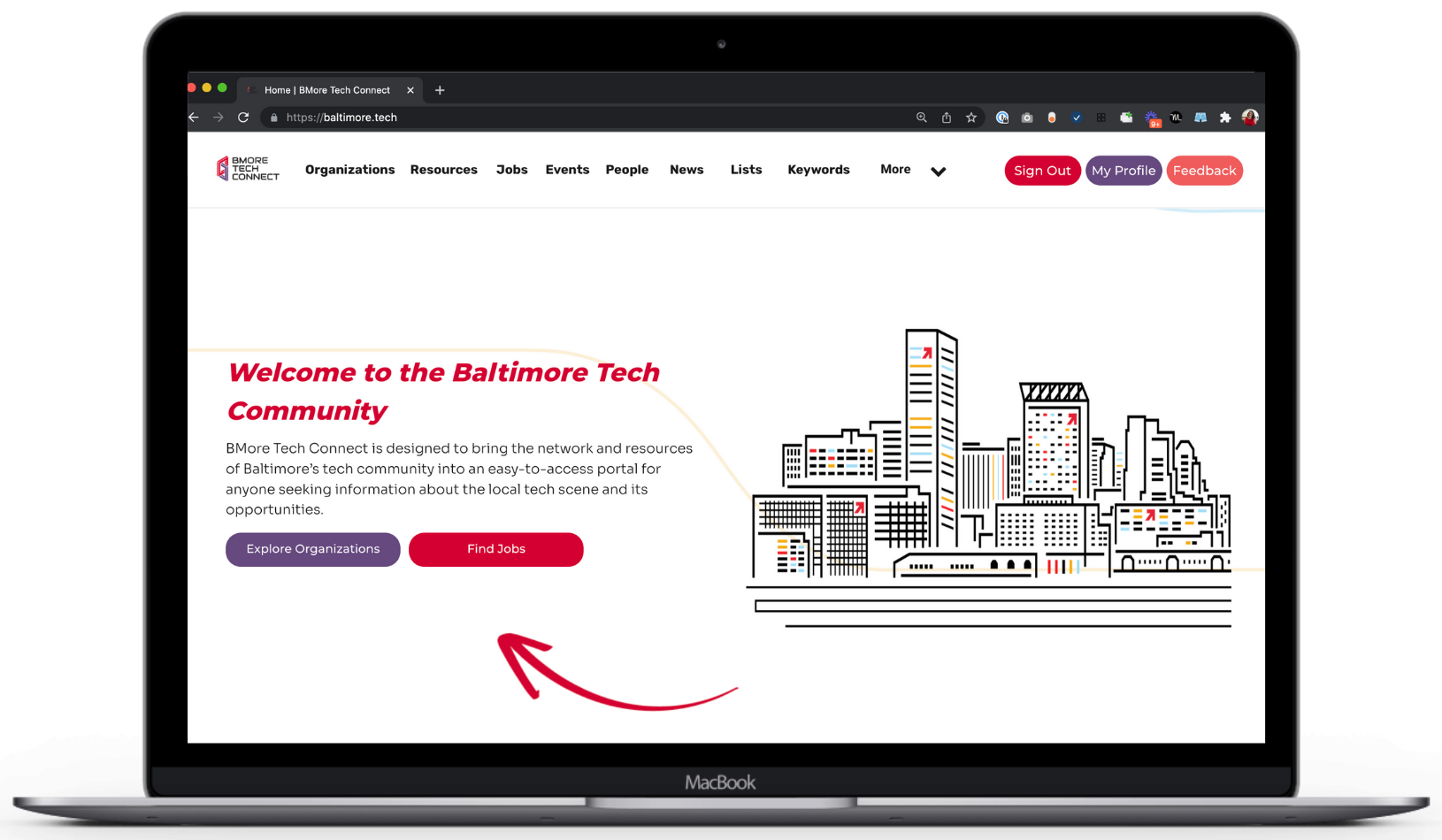Open the More navigation menu
The height and width of the screenshot is (840, 1442).
895,169
